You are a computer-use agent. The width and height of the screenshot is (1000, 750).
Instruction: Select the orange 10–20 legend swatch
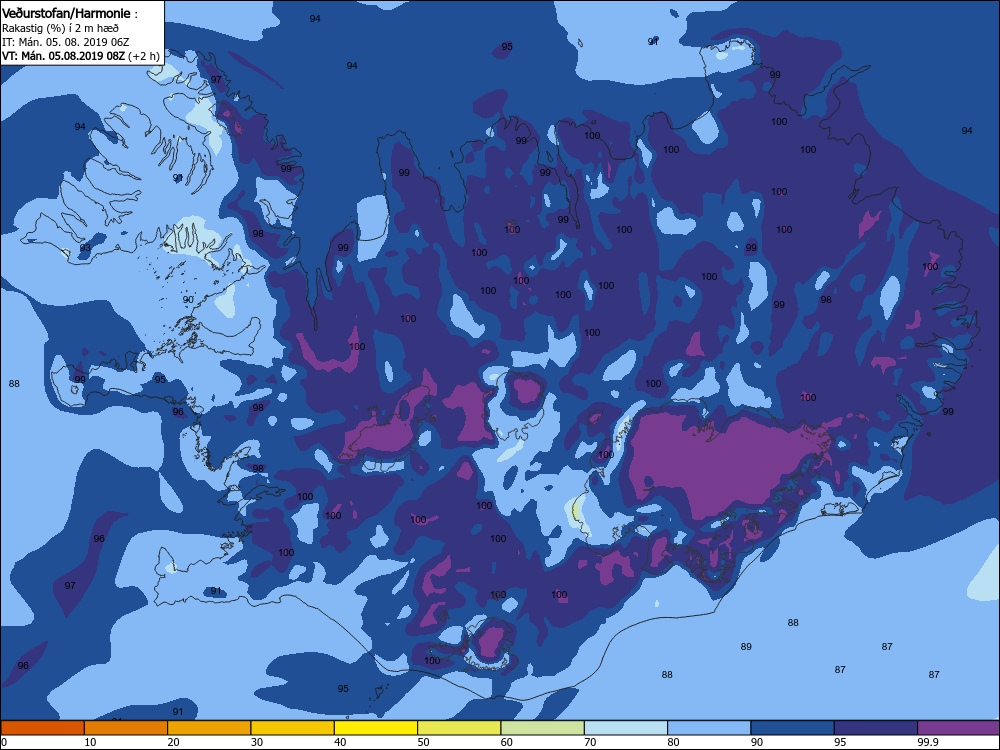click(x=126, y=728)
